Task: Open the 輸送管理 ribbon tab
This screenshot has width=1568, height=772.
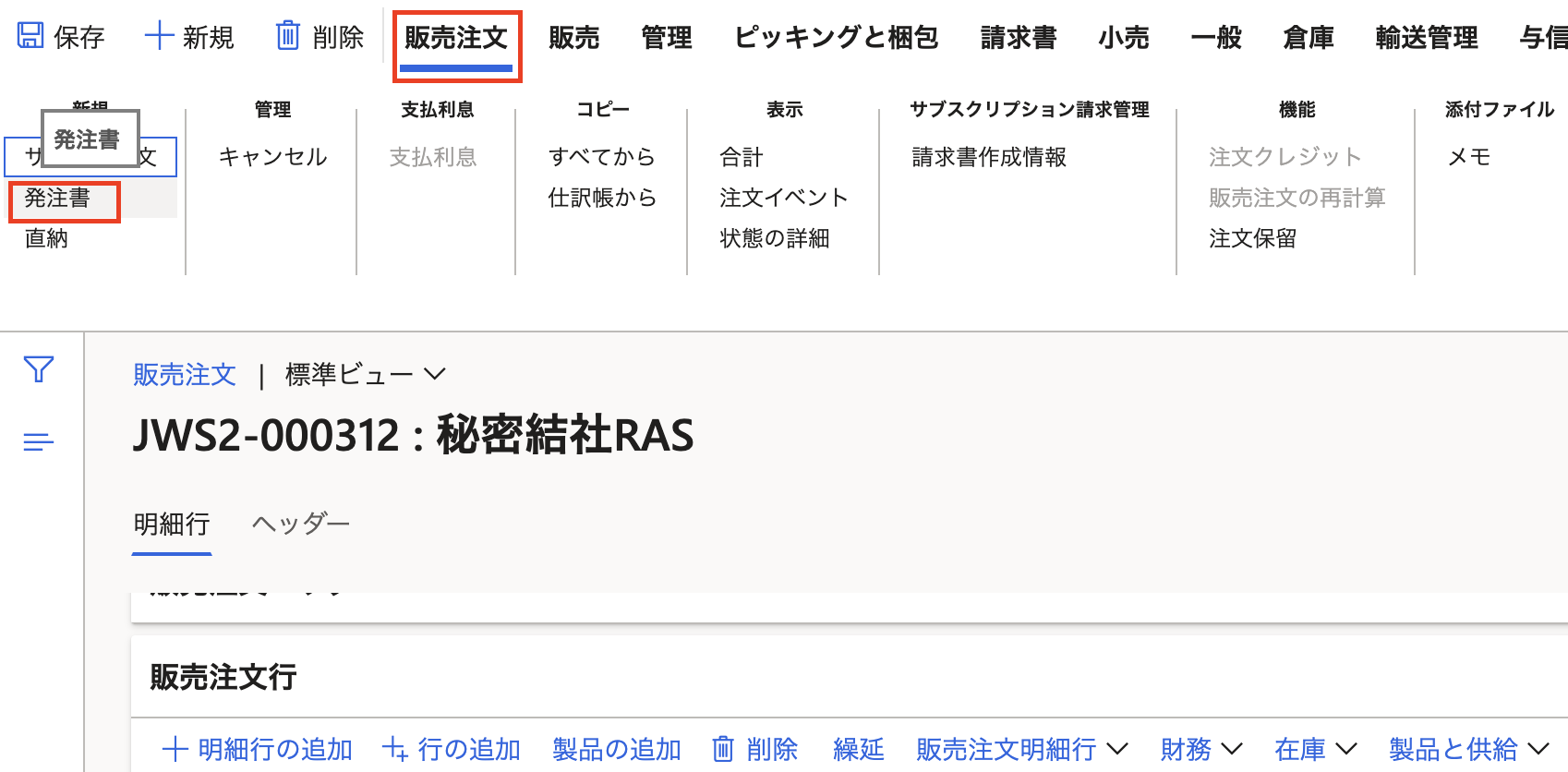Action: click(1427, 38)
